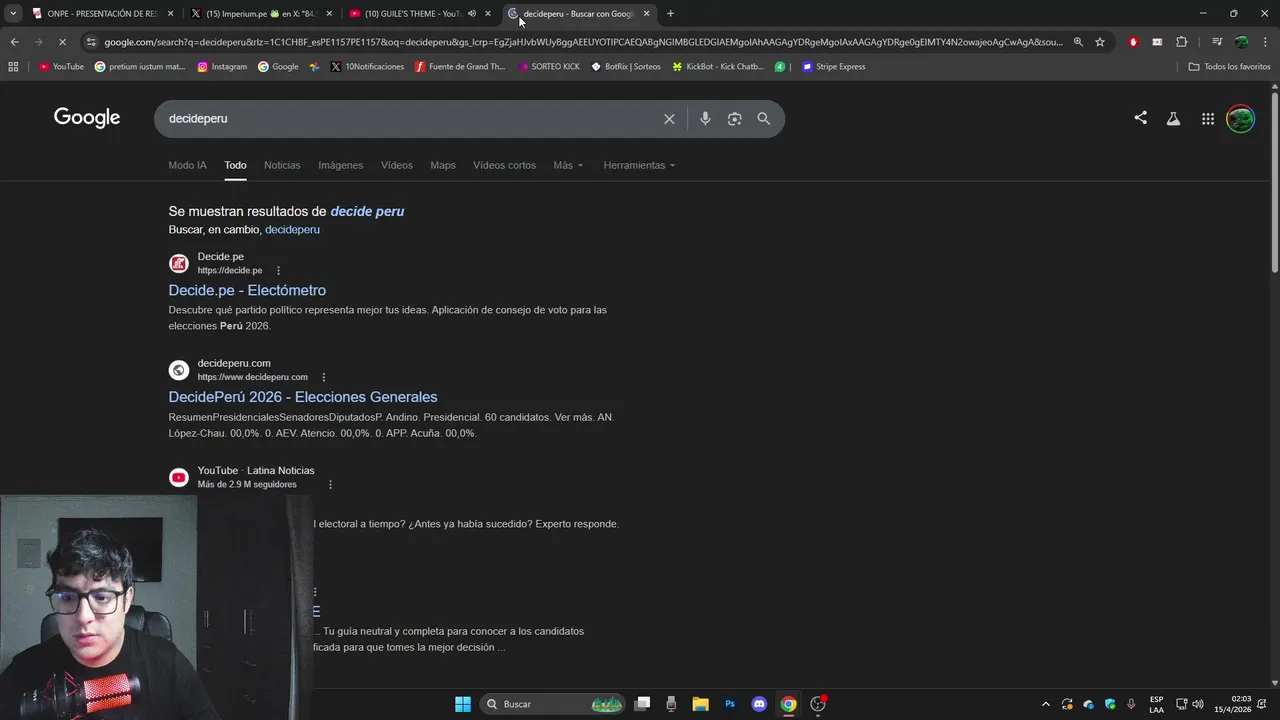
Task: Open options for Decide.pe result
Action: click(x=278, y=271)
